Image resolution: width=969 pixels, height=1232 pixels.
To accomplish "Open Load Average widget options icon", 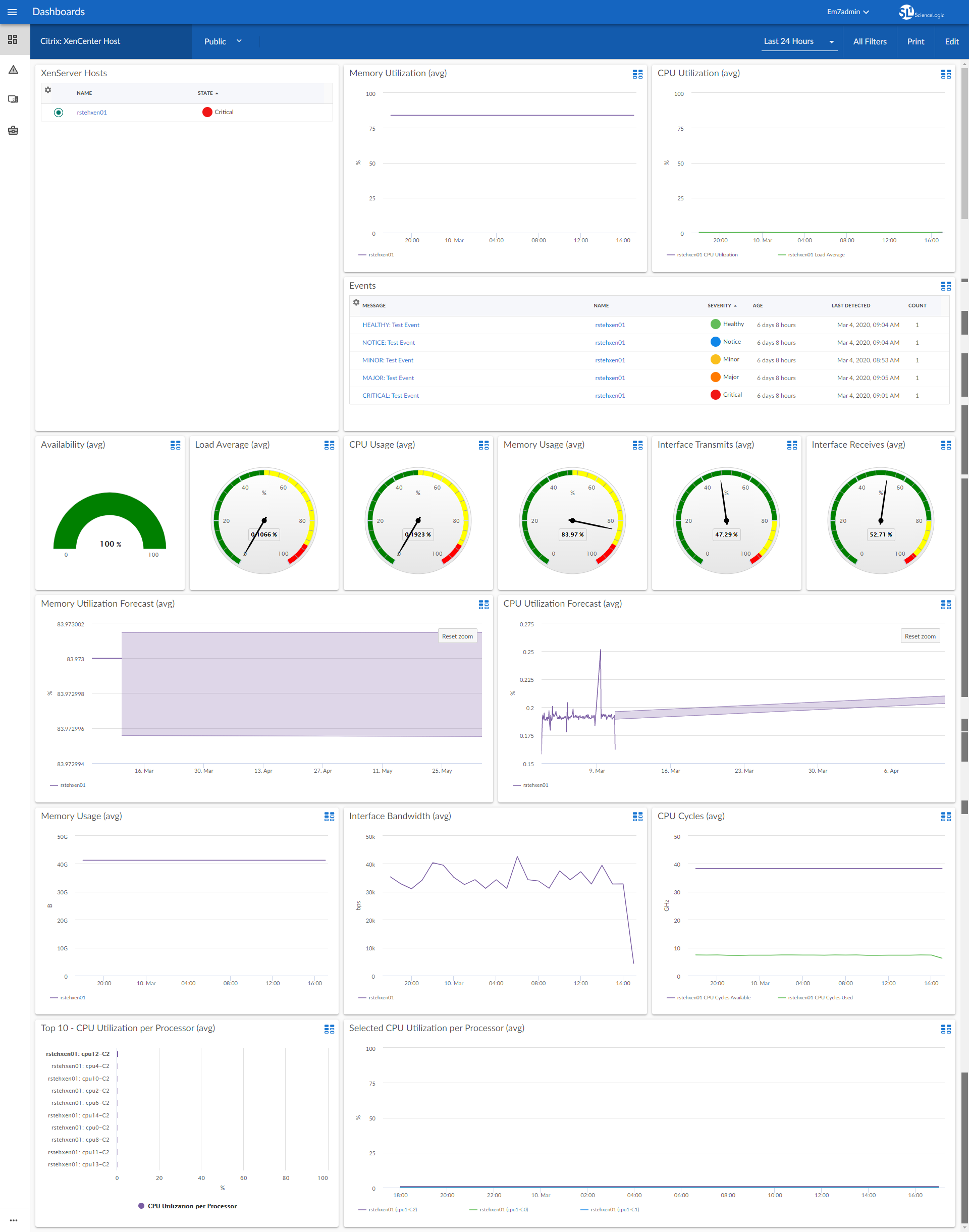I will (x=329, y=445).
